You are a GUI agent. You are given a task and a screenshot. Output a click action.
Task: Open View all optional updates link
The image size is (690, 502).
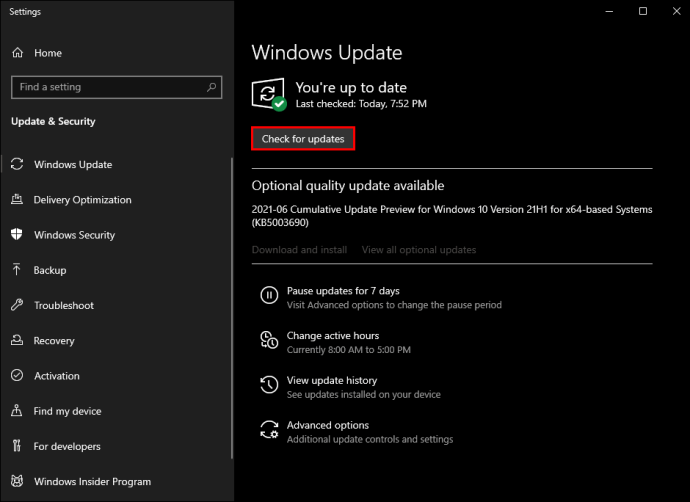[419, 250]
